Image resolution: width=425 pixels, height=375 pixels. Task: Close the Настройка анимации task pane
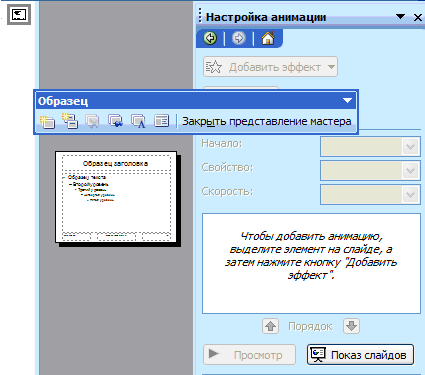pyautogui.click(x=418, y=17)
